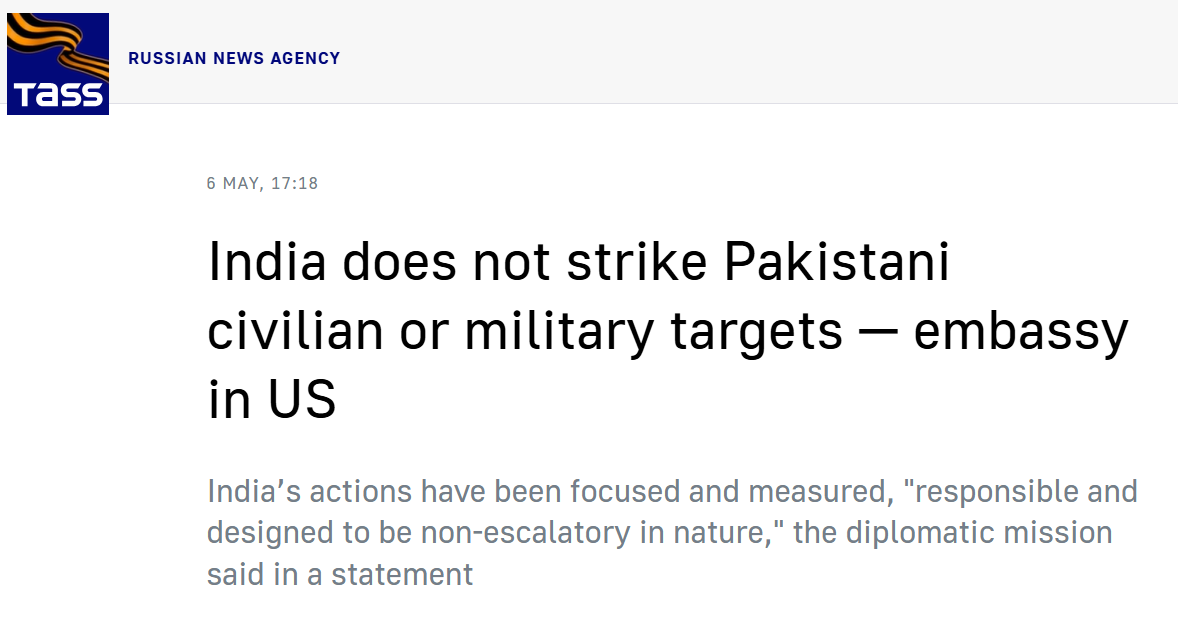Click the word "strike" in the headline
The height and width of the screenshot is (642, 1178).
click(636, 262)
